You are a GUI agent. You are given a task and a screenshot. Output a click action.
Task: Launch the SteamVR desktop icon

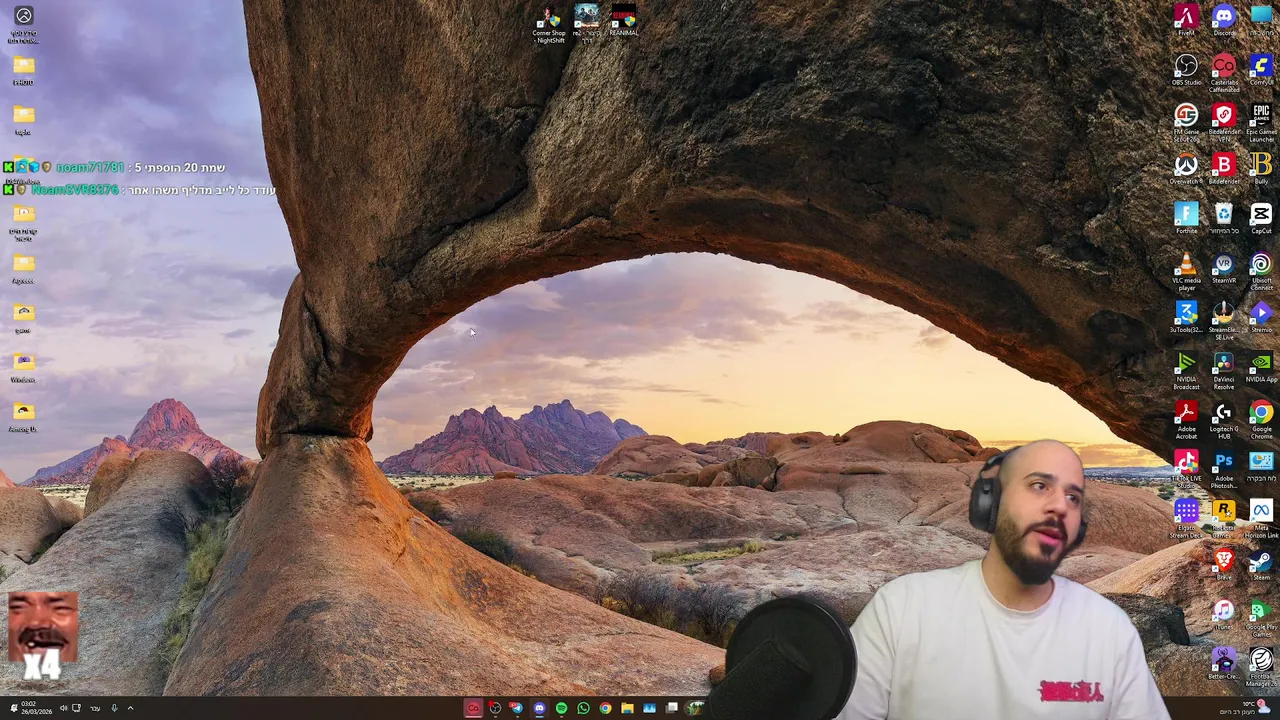tap(1224, 268)
